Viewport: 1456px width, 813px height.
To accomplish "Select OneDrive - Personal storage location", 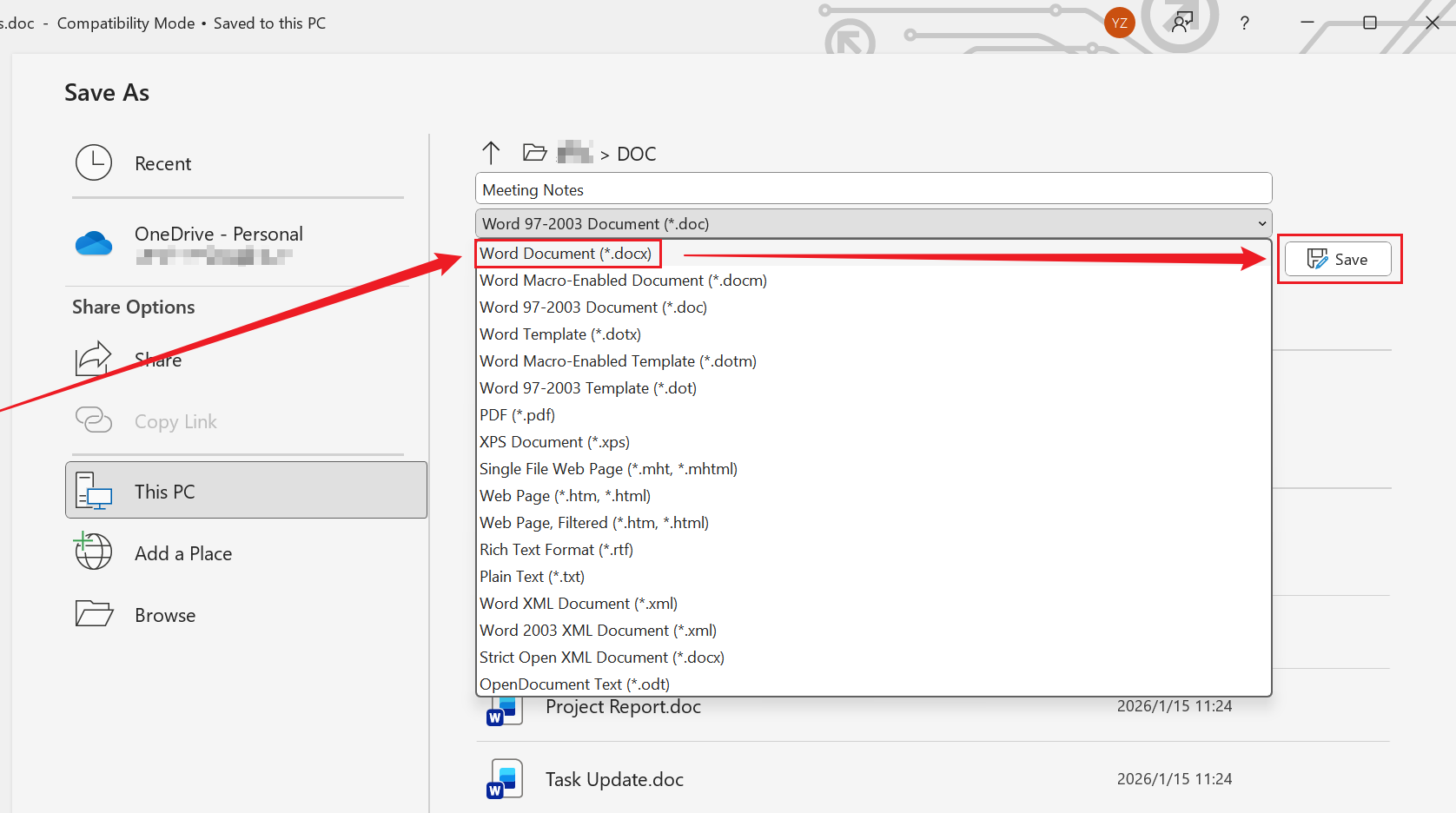I will tap(218, 234).
